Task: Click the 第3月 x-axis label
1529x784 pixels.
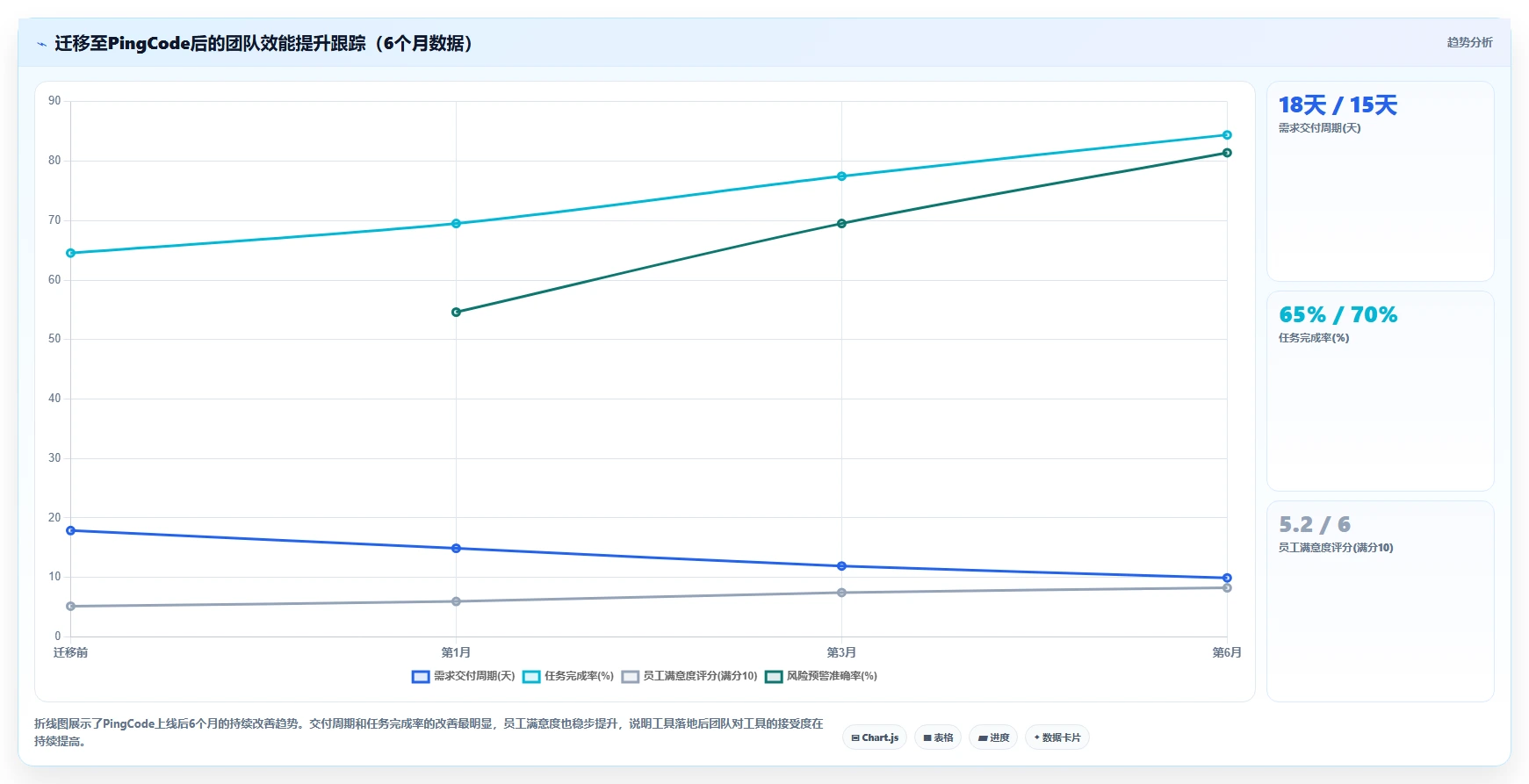Action: point(841,652)
